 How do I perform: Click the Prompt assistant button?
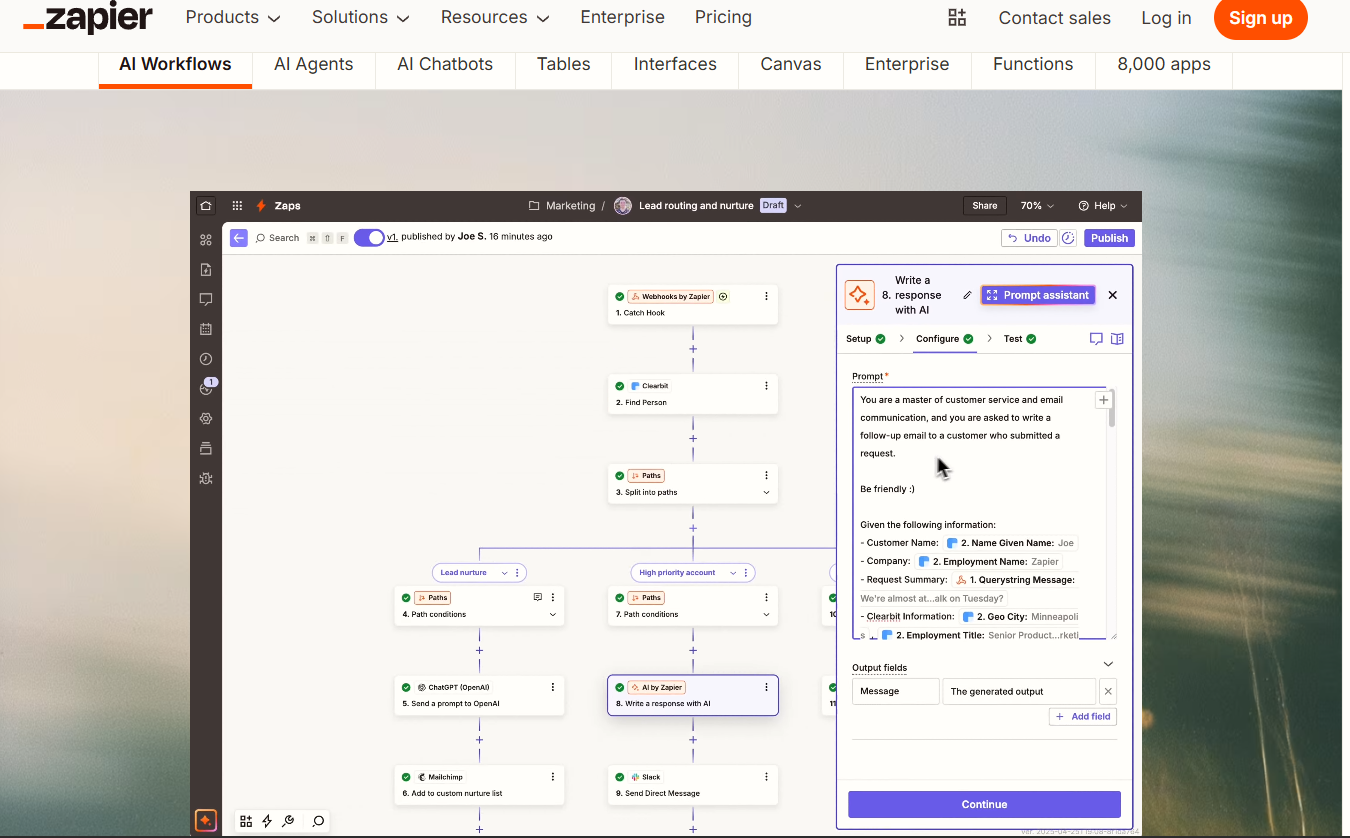click(x=1038, y=295)
